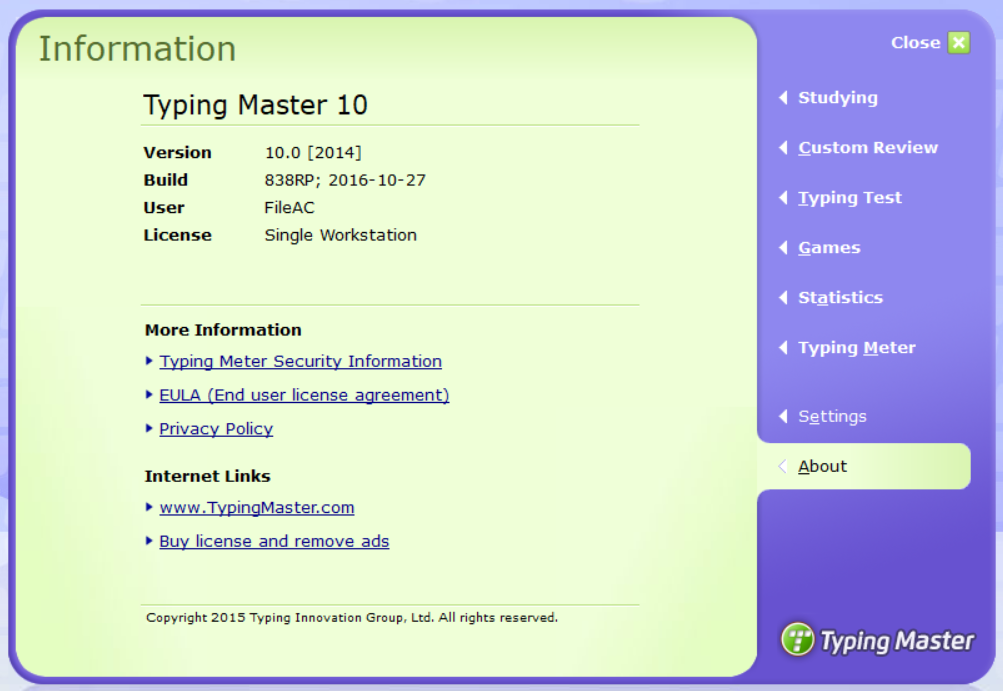Screen dimensions: 1003x691
Task: Open Settings in the sidebar
Action: click(x=832, y=417)
